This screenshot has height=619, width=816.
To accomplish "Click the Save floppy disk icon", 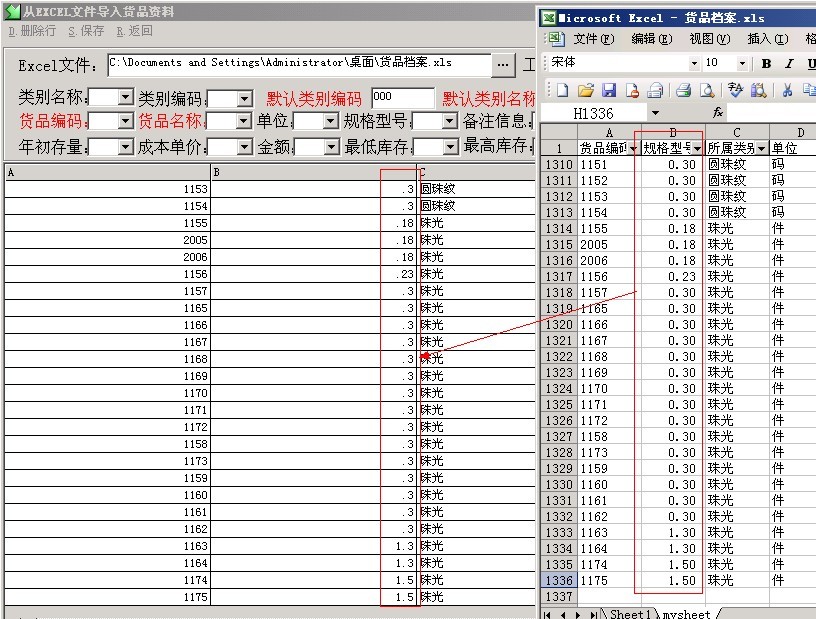I will pyautogui.click(x=609, y=91).
